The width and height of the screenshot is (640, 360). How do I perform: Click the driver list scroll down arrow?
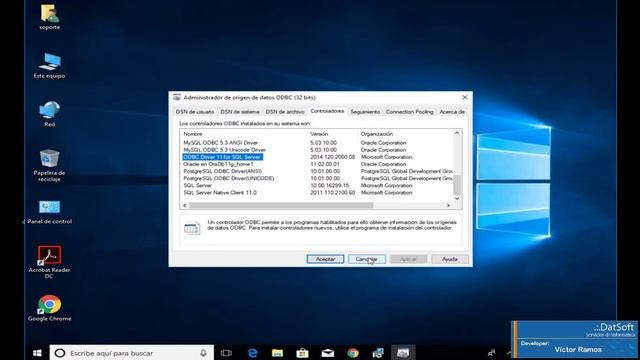pyautogui.click(x=457, y=198)
